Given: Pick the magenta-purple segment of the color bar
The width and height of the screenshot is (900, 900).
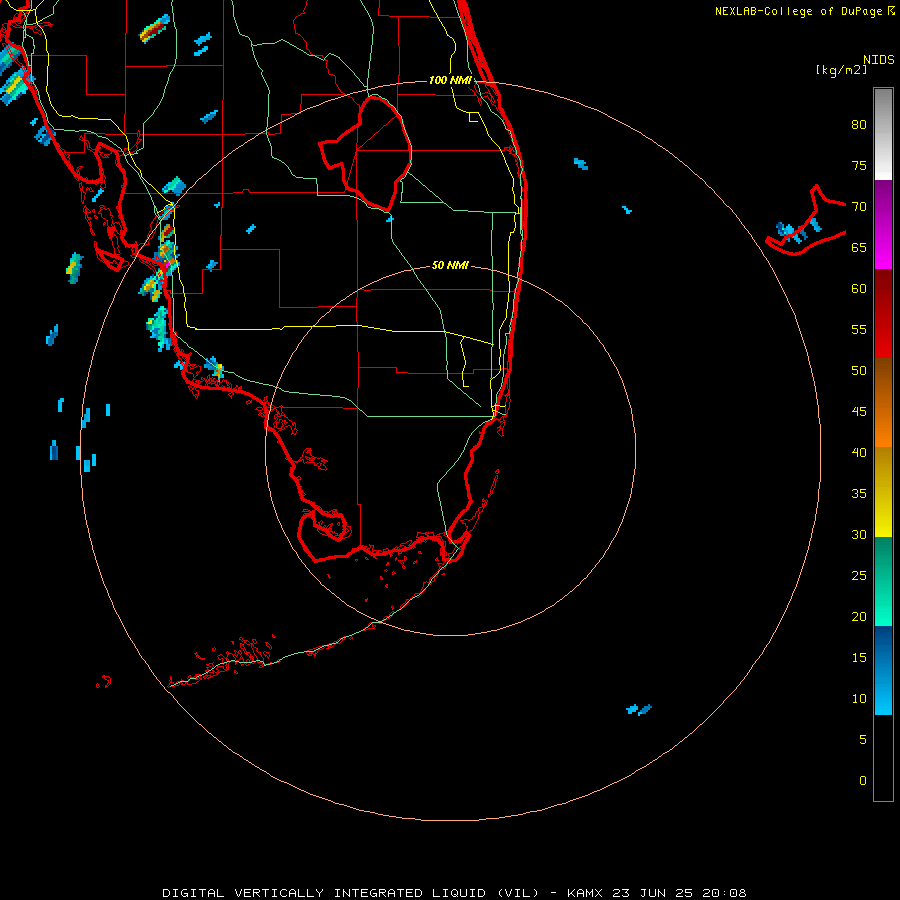Looking at the screenshot, I should click(883, 224).
